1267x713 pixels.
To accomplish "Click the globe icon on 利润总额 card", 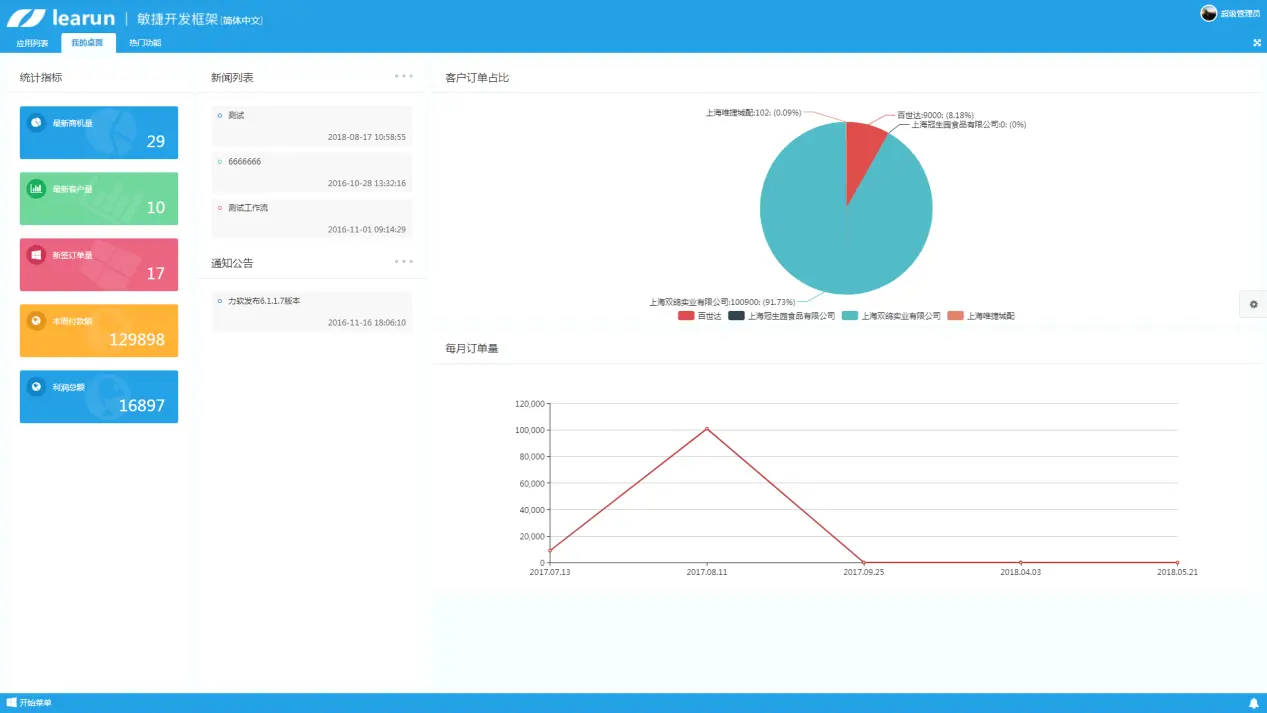I will [x=36, y=386].
